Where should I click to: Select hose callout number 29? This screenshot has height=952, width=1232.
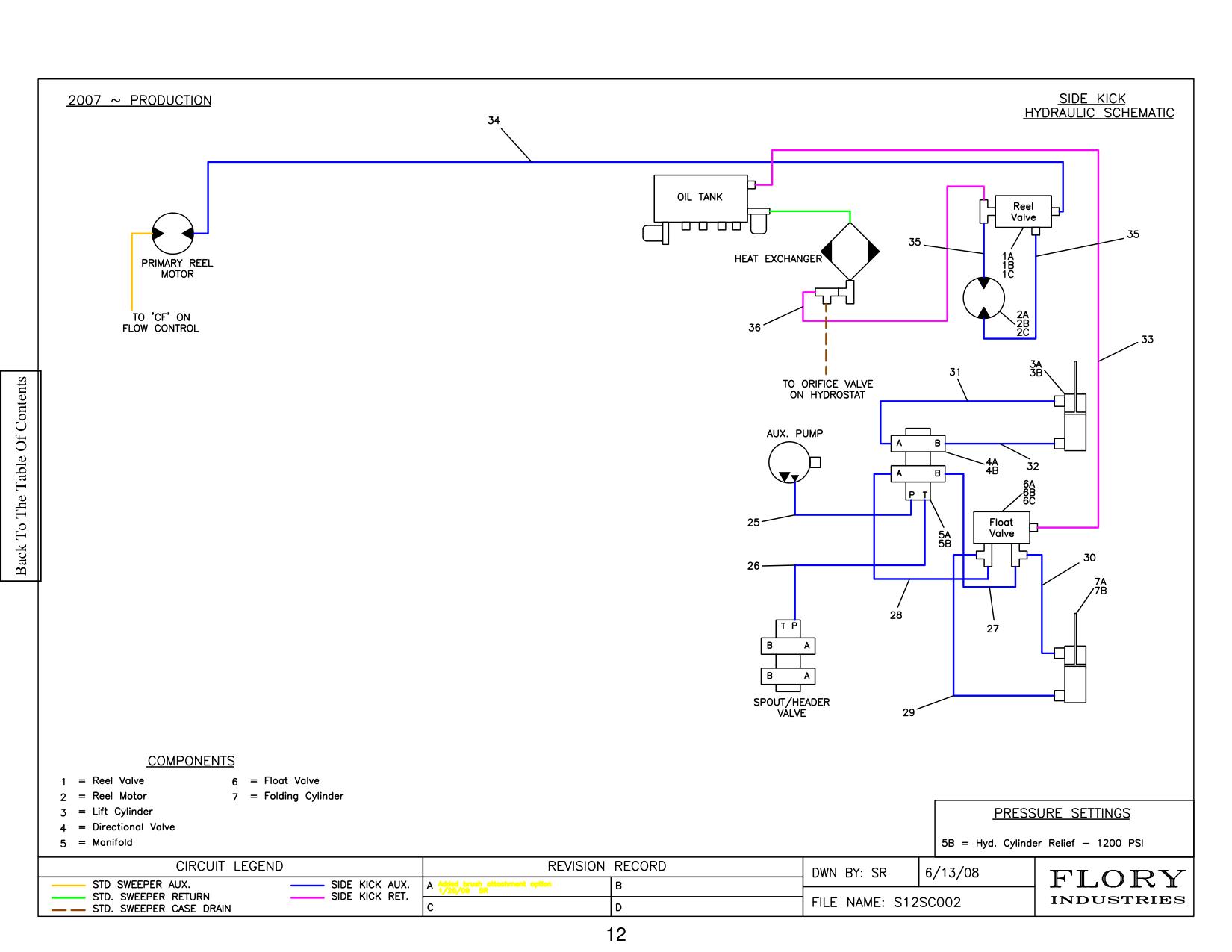(909, 712)
